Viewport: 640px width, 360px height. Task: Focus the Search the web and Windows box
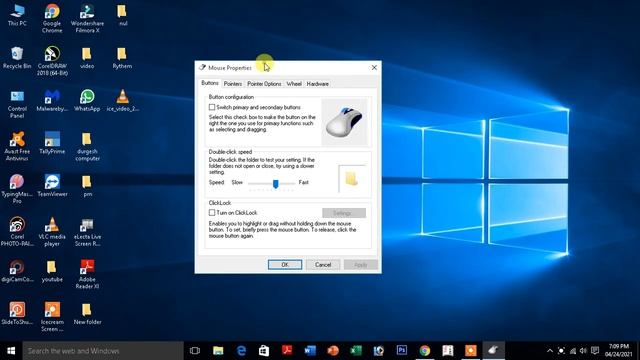click(103, 351)
